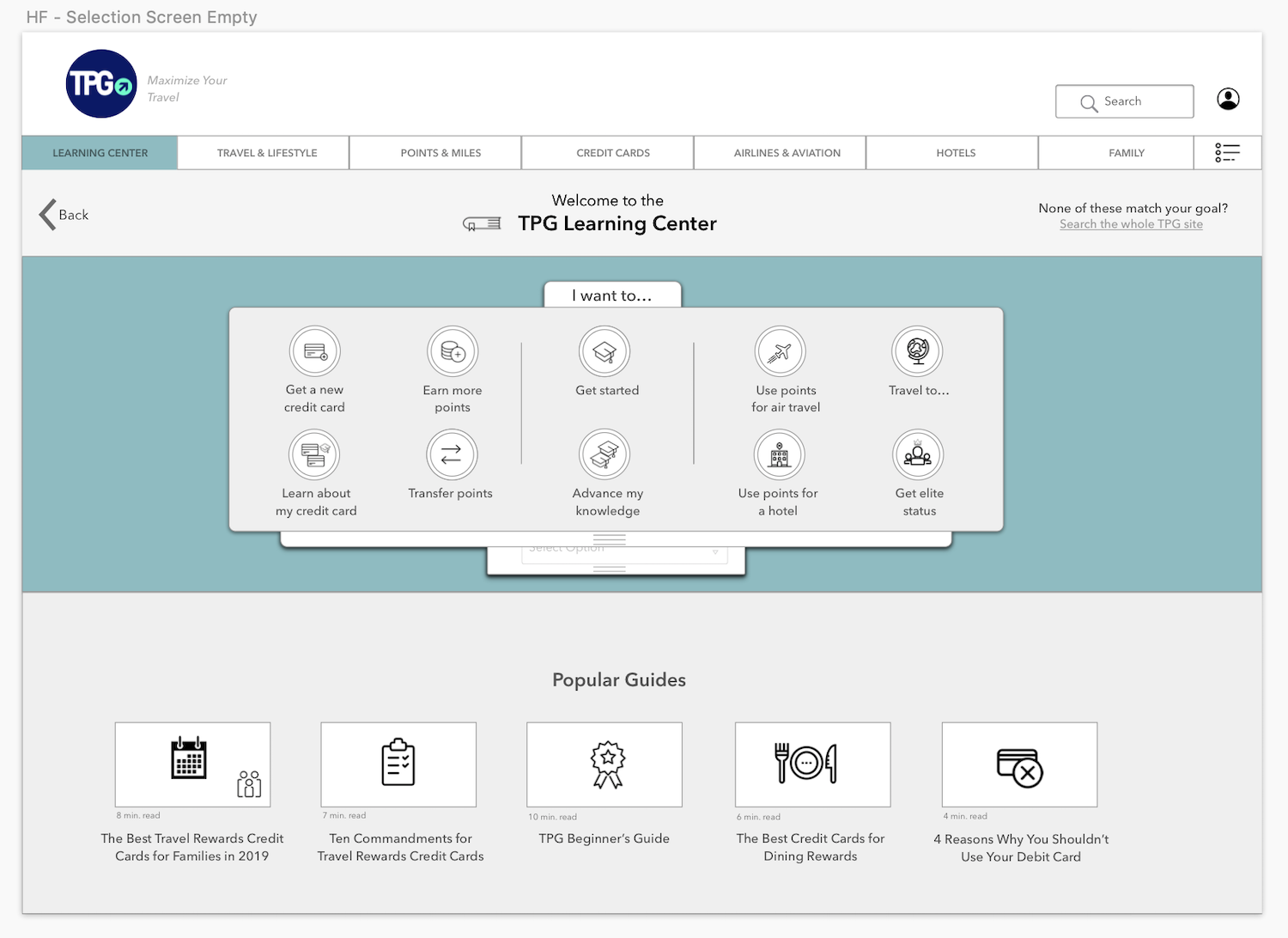The height and width of the screenshot is (938, 1288).
Task: Click the Earn more points label
Action: (x=453, y=399)
